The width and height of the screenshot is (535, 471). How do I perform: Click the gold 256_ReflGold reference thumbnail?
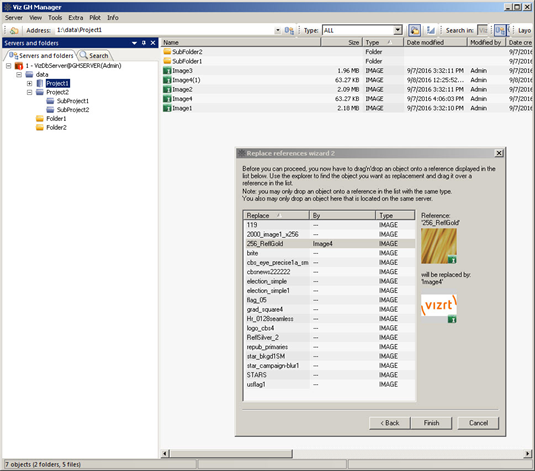439,246
